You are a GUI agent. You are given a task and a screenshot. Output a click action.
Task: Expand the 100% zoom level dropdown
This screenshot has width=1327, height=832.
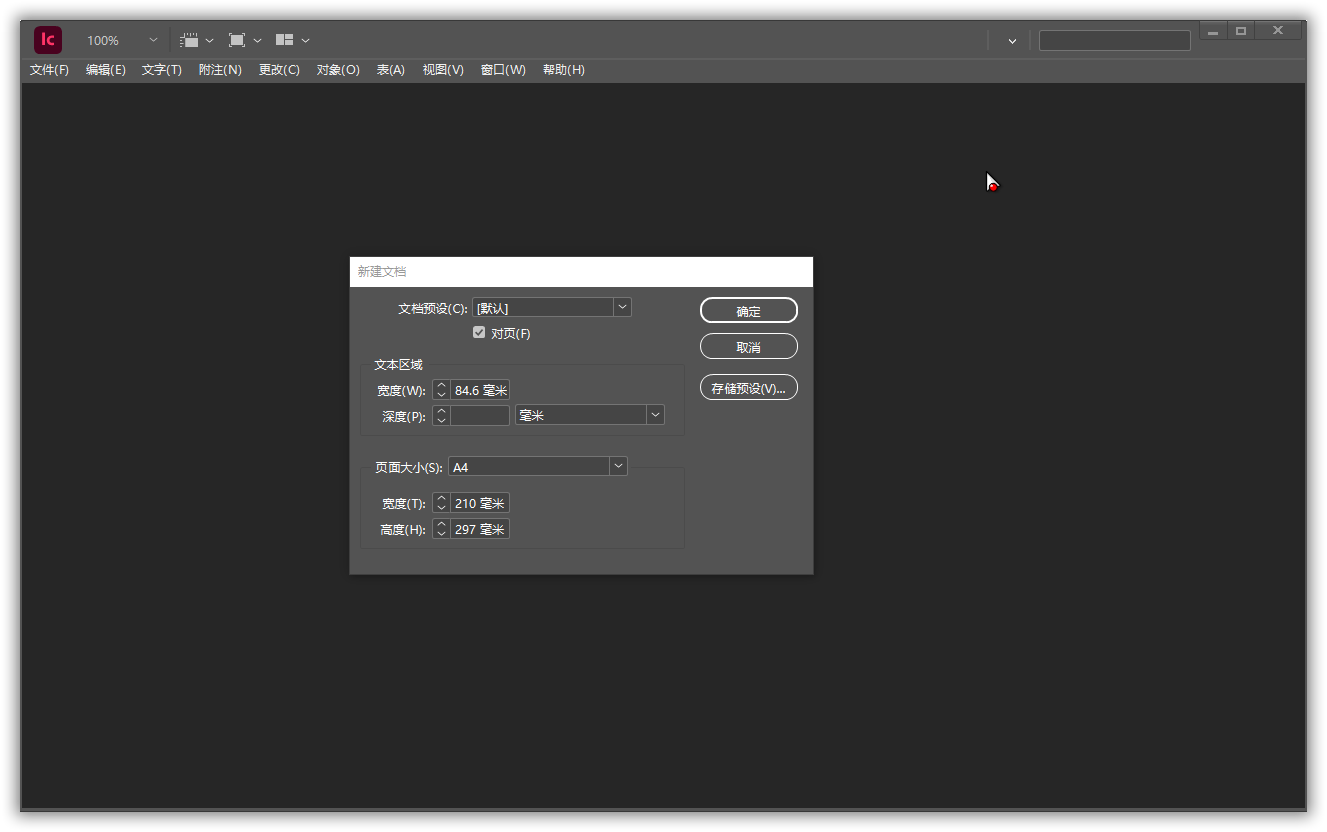point(153,40)
